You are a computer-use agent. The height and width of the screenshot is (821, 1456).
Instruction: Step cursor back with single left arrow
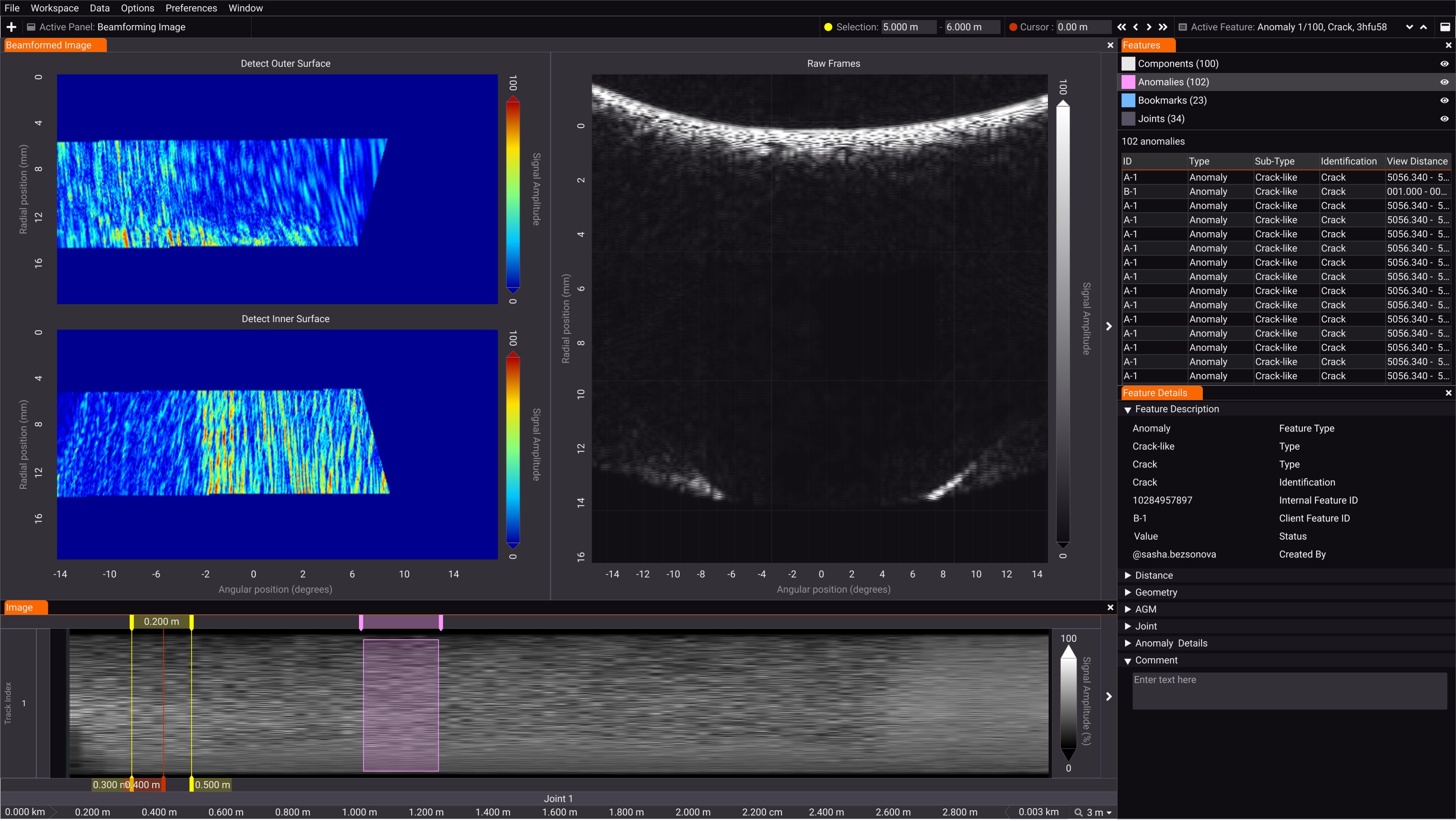tap(1135, 27)
